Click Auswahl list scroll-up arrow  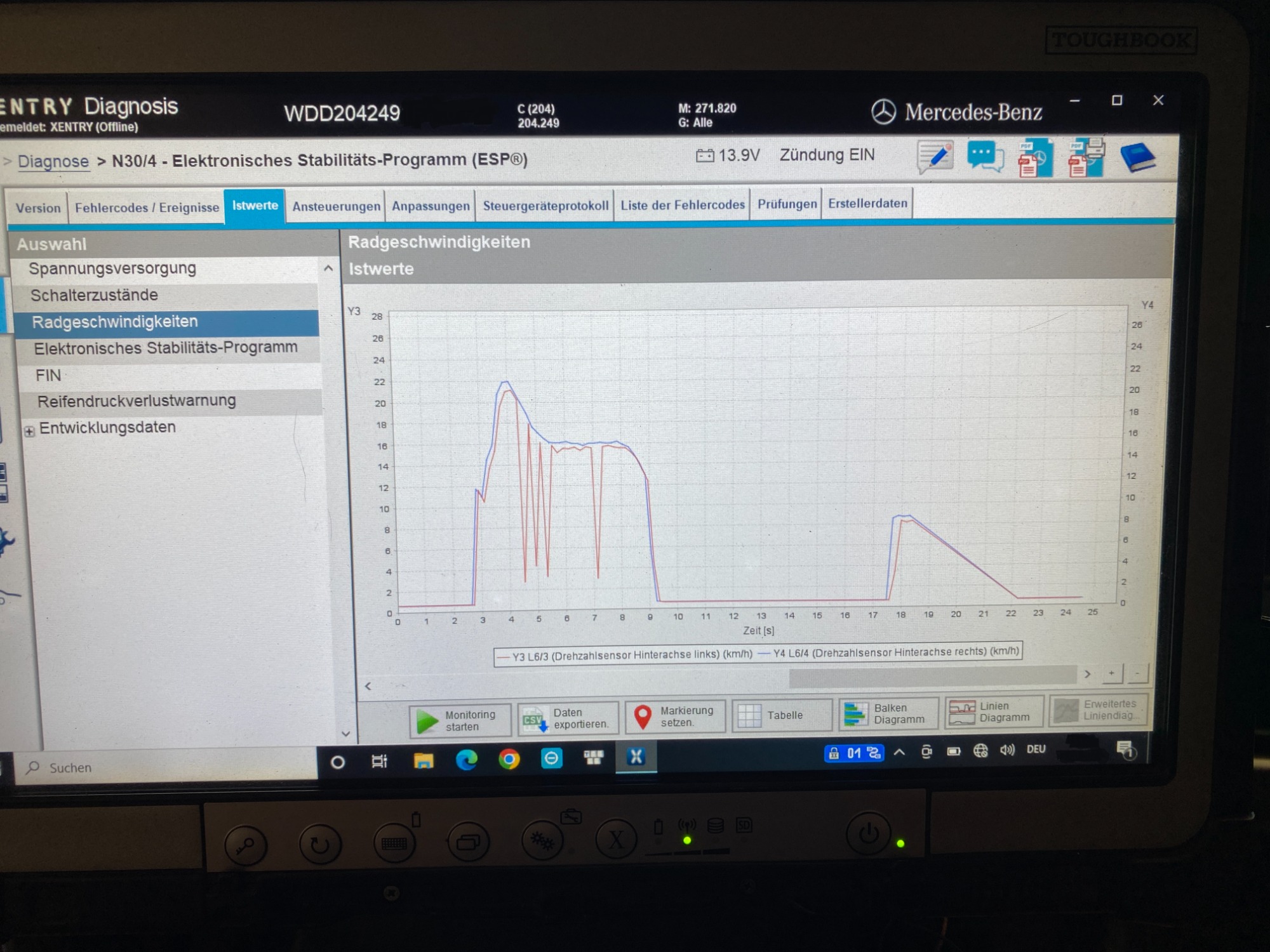tap(328, 268)
